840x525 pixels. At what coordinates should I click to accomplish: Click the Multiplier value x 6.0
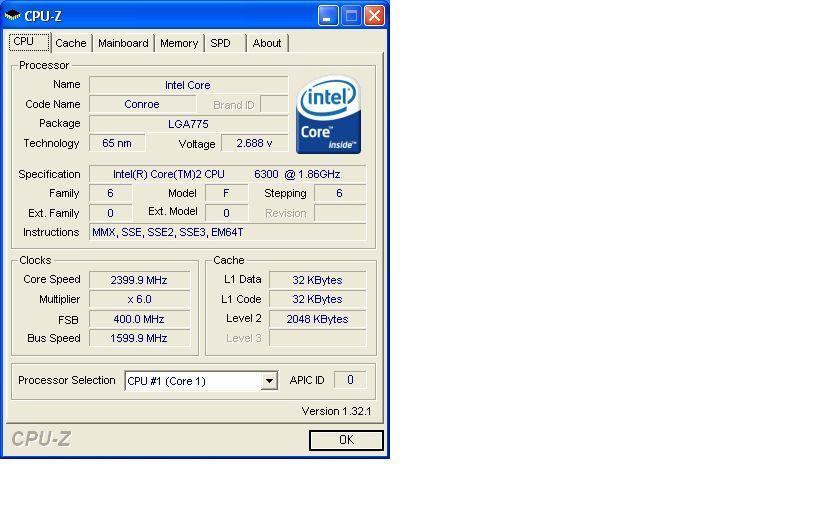coord(139,299)
